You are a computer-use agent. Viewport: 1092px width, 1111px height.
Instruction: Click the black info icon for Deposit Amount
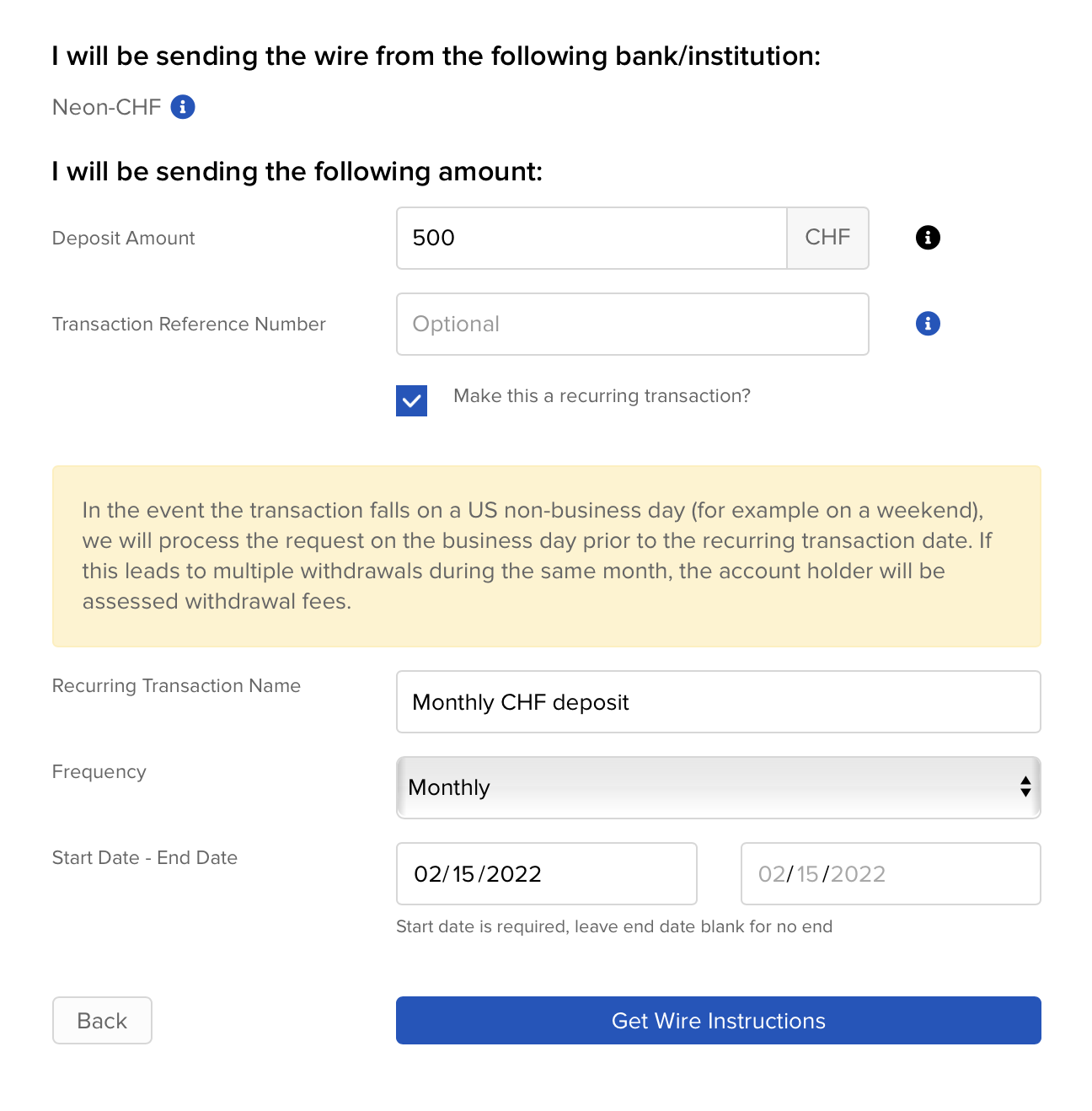coord(928,238)
